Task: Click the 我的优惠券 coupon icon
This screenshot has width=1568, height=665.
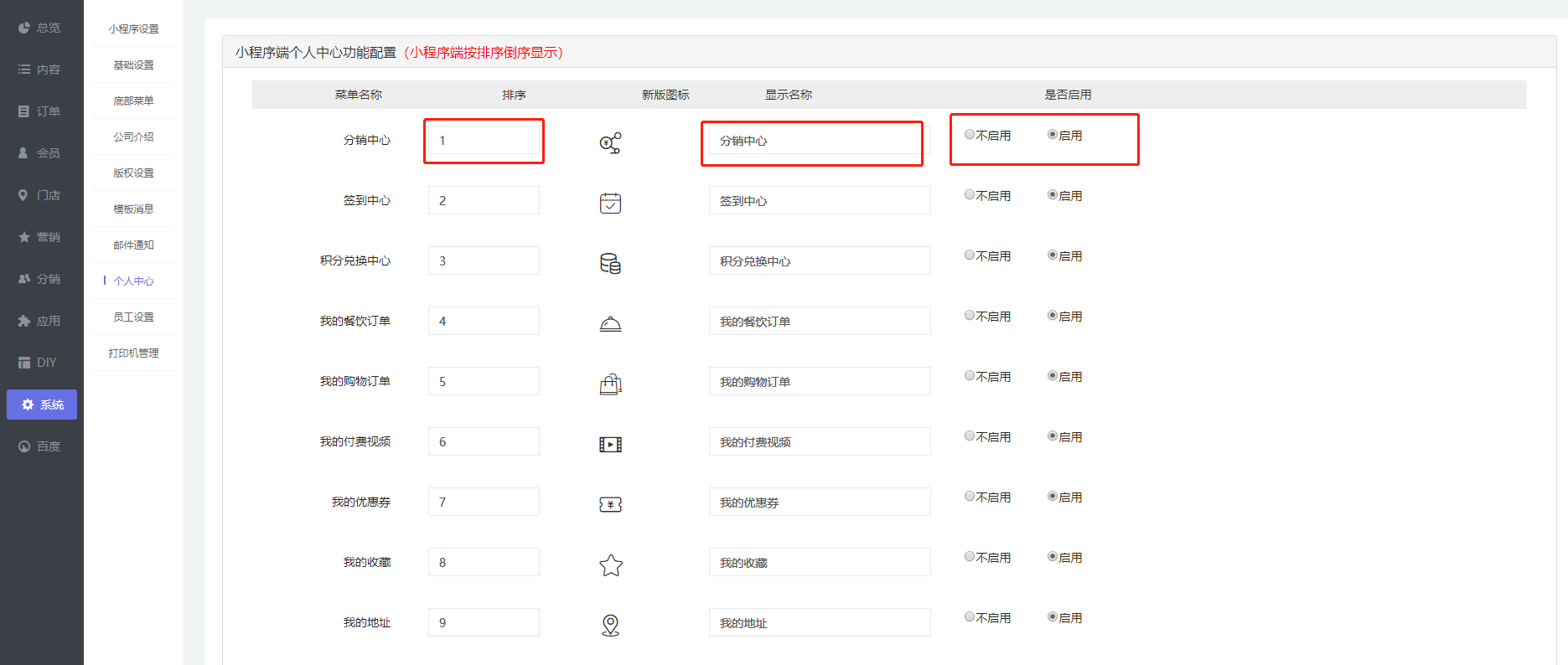Action: coord(610,504)
